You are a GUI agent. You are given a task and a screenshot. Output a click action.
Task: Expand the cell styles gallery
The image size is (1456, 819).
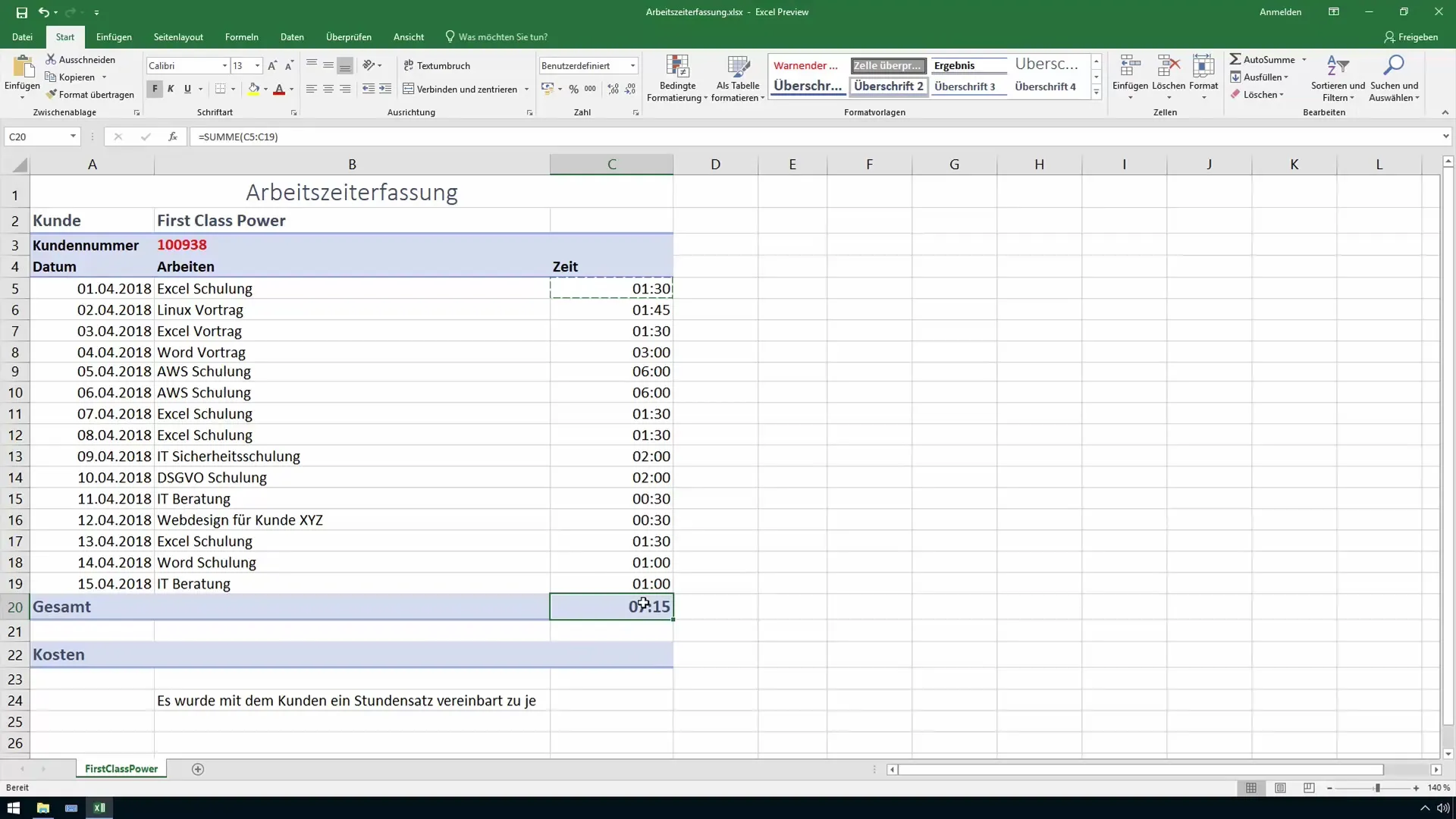pyautogui.click(x=1096, y=93)
